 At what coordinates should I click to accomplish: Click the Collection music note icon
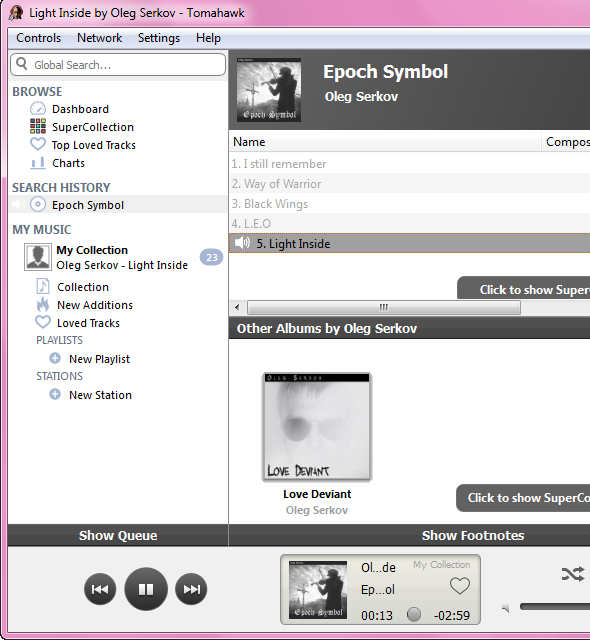tap(43, 287)
